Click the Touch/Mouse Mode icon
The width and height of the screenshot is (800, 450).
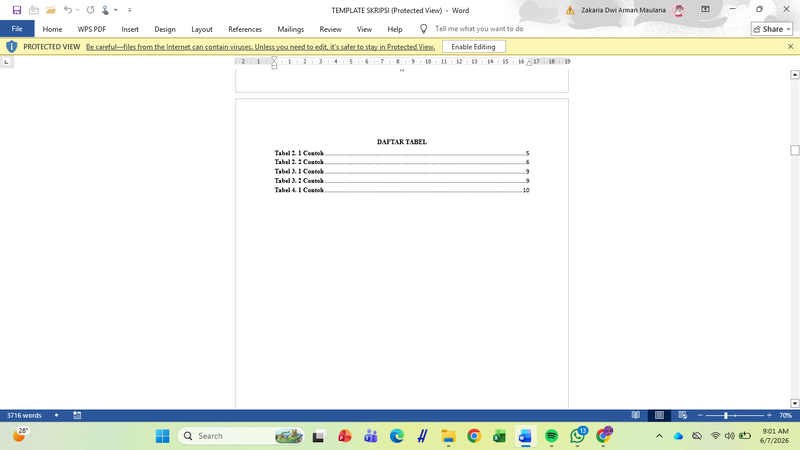105,10
